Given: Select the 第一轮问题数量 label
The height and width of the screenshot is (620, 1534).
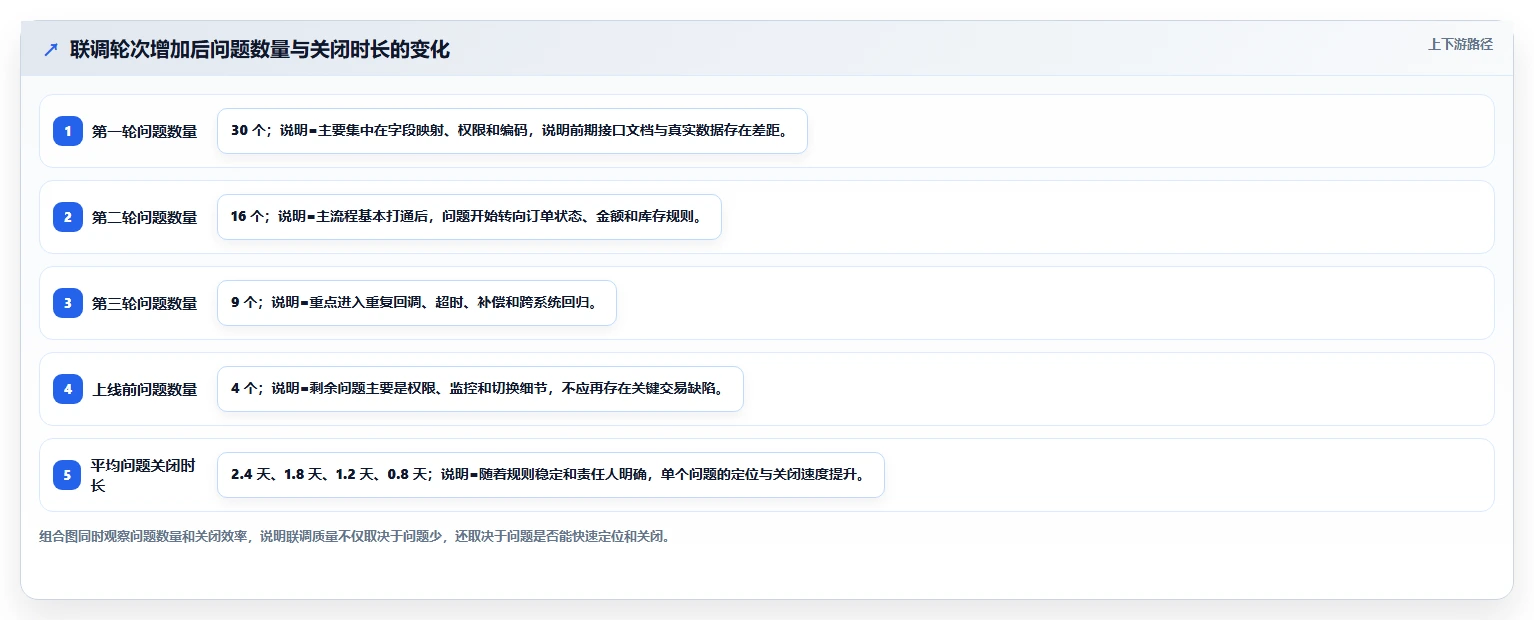Looking at the screenshot, I should (144, 131).
